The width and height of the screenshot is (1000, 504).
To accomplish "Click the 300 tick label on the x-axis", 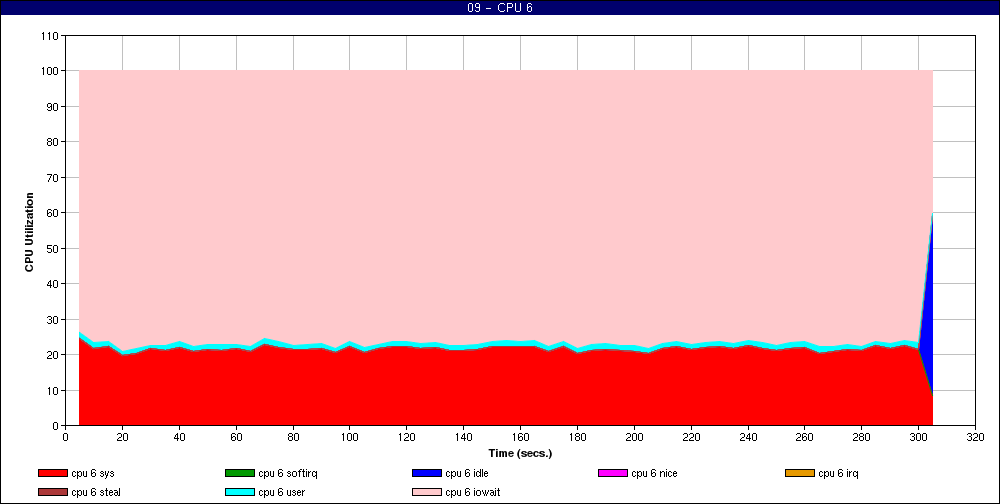I will tap(918, 438).
